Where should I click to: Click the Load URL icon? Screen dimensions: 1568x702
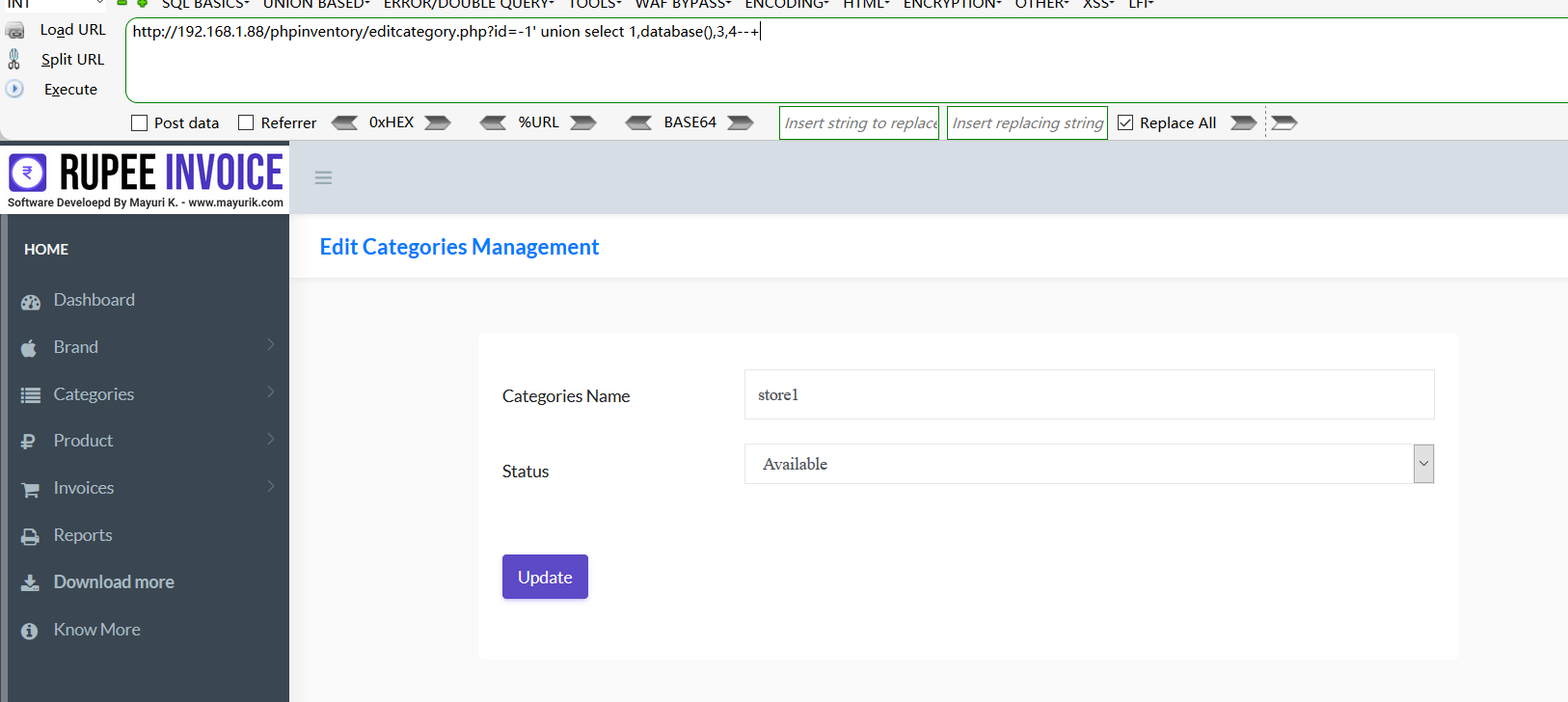point(14,31)
